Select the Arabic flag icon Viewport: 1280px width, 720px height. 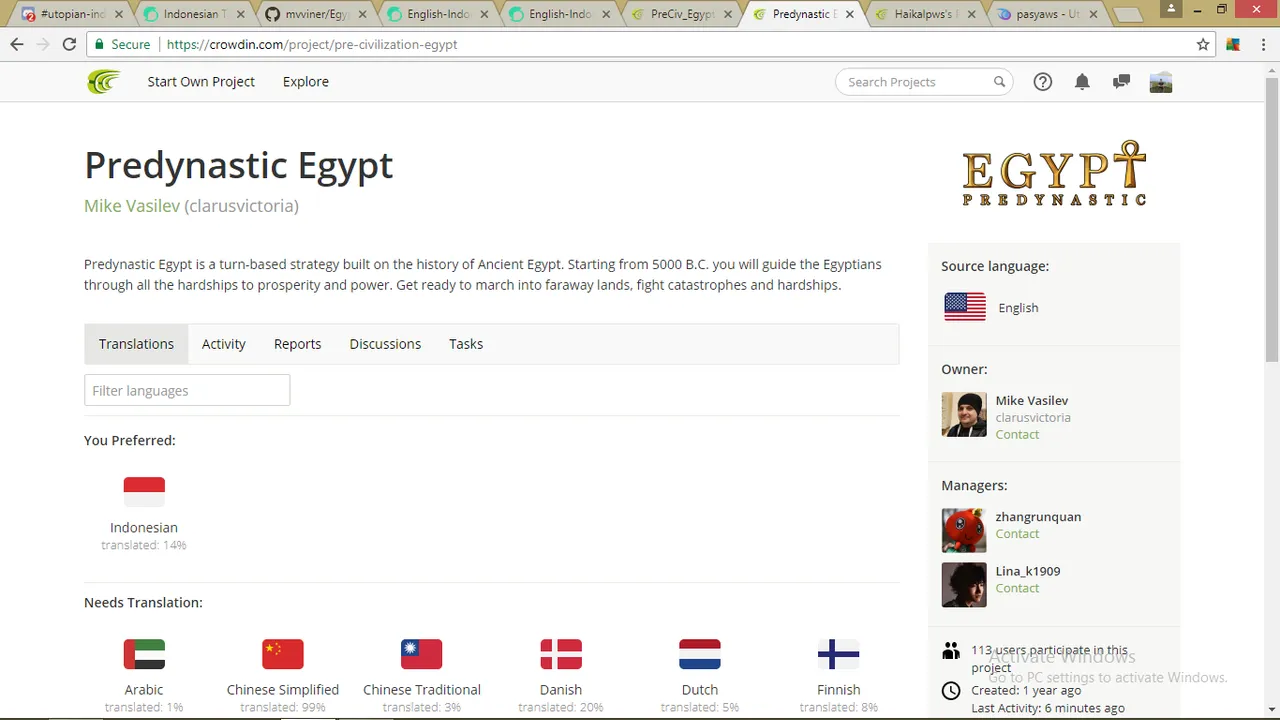click(x=144, y=654)
